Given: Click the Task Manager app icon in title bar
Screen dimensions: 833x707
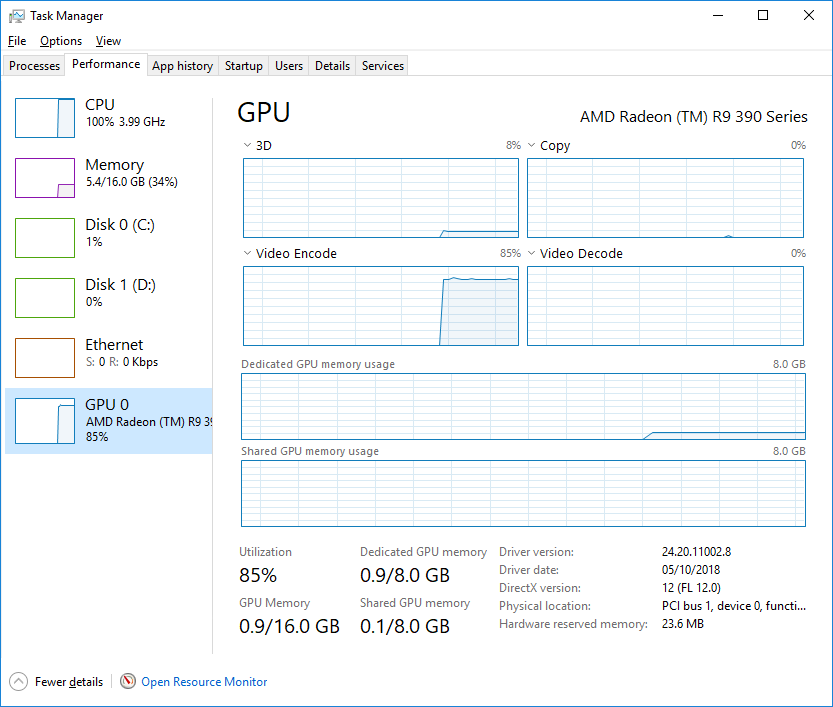Looking at the screenshot, I should tap(17, 16).
